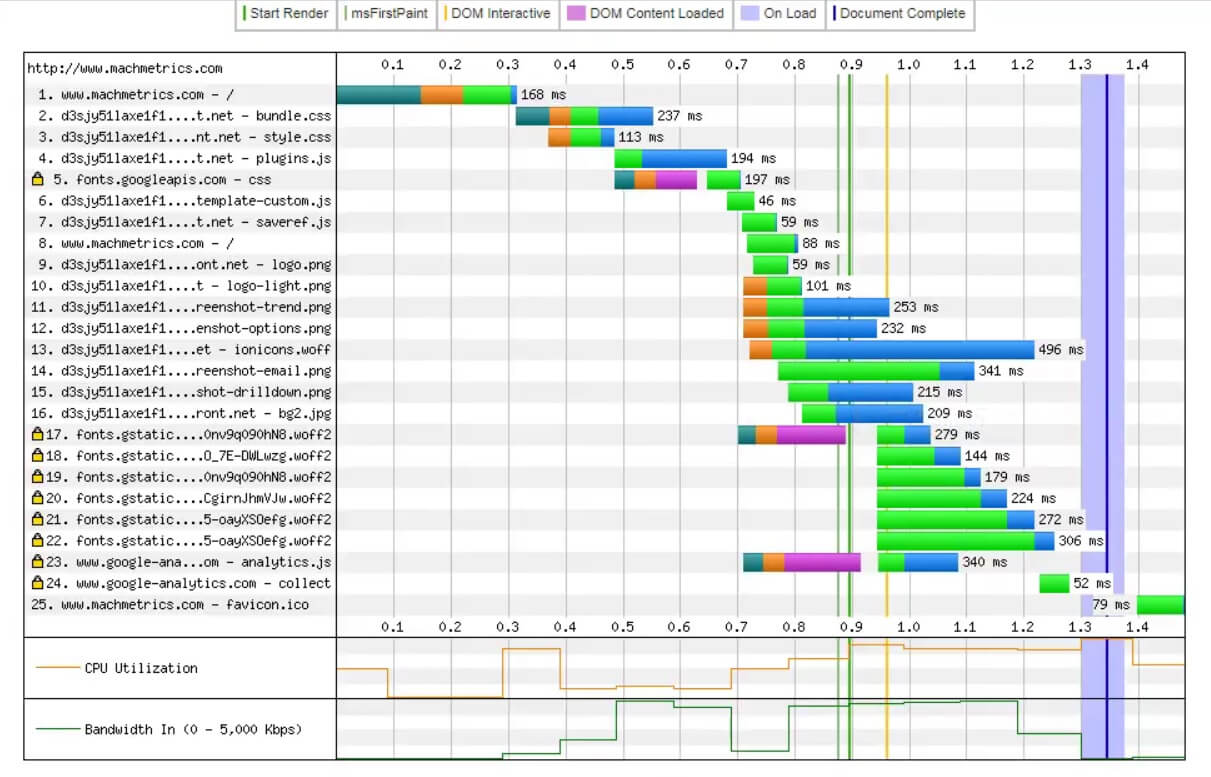Image resolution: width=1211 pixels, height=777 pixels.
Task: Click the purple DOM Content Loaded swatch
Action: tap(575, 14)
